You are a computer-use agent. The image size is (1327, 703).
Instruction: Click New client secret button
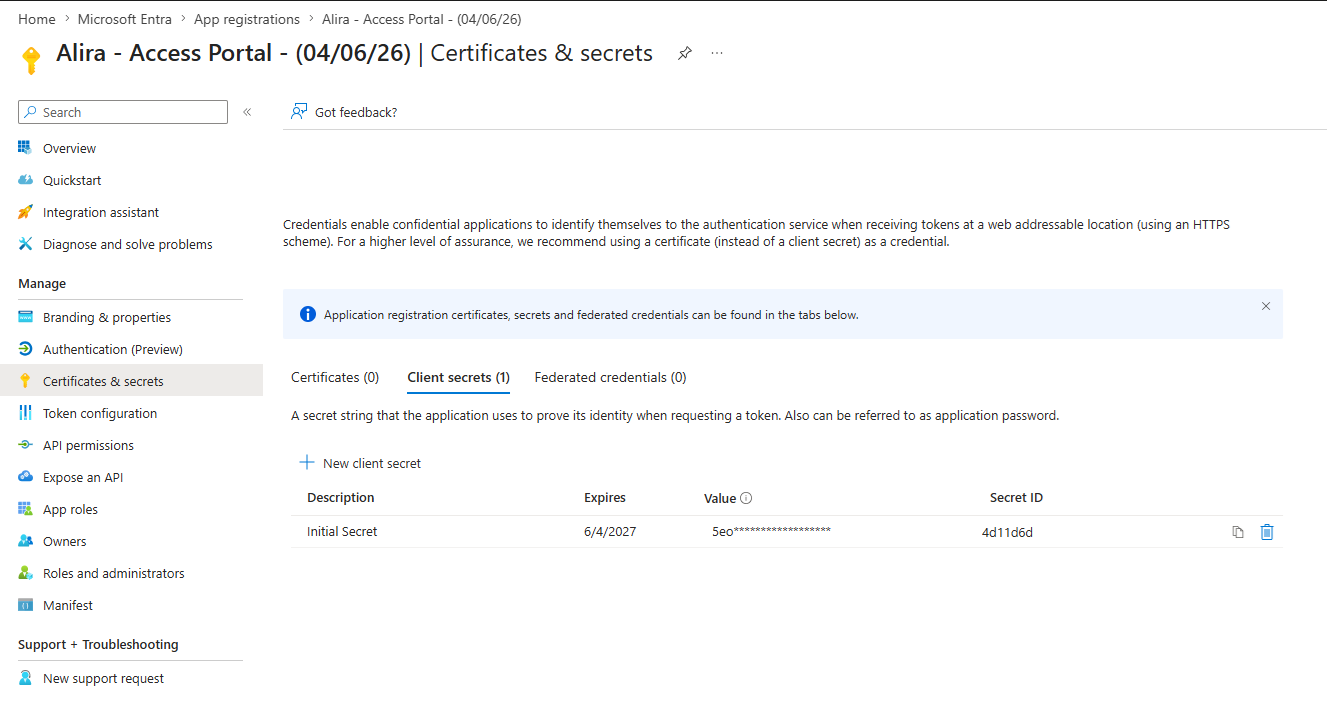pyautogui.click(x=360, y=463)
